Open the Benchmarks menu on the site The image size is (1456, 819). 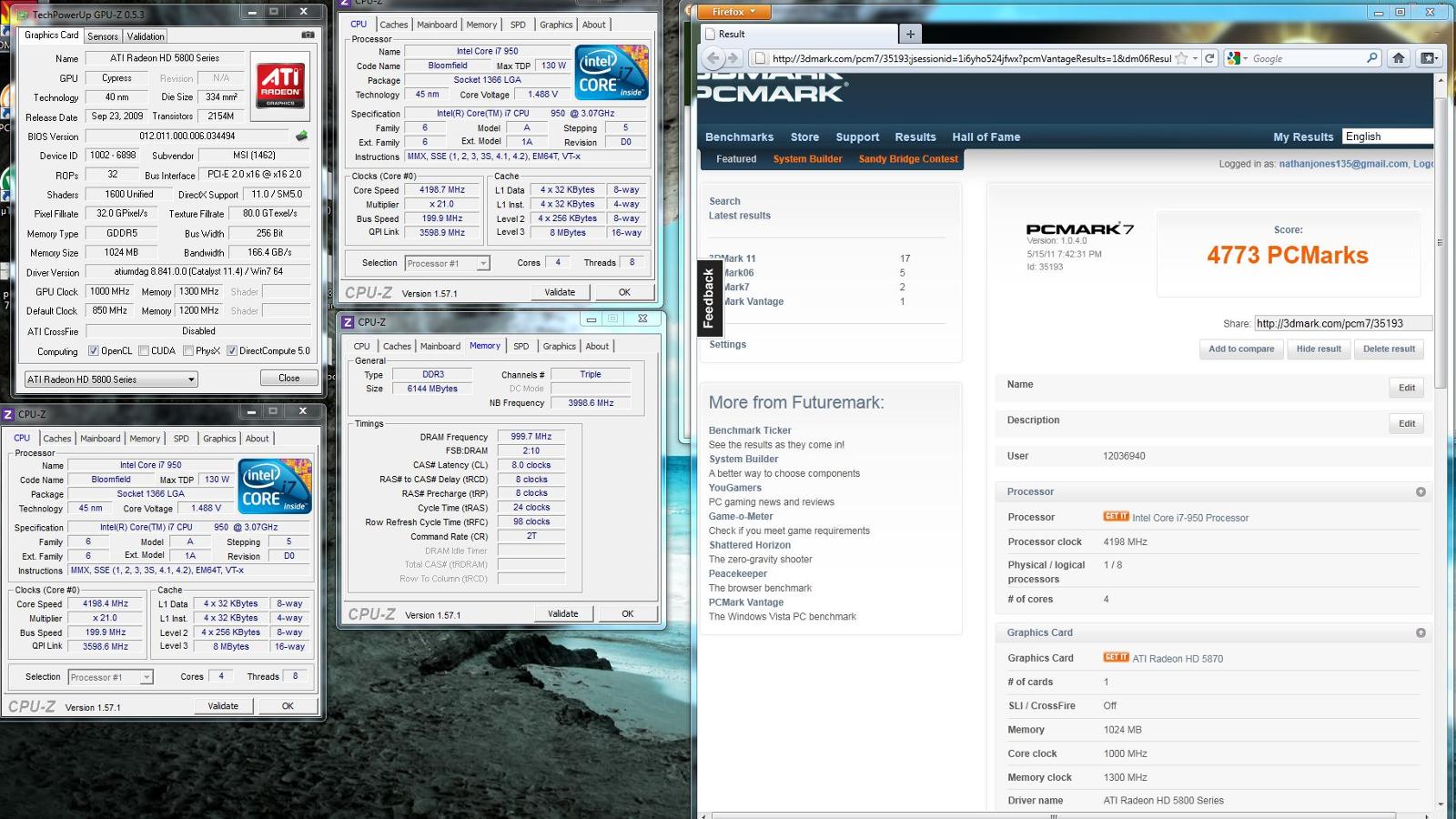coord(739,137)
